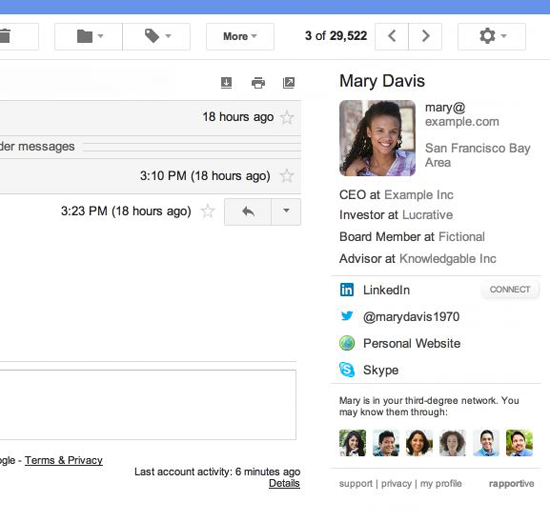Open the More menu
Viewport: 550px width, 522px height.
click(x=240, y=36)
